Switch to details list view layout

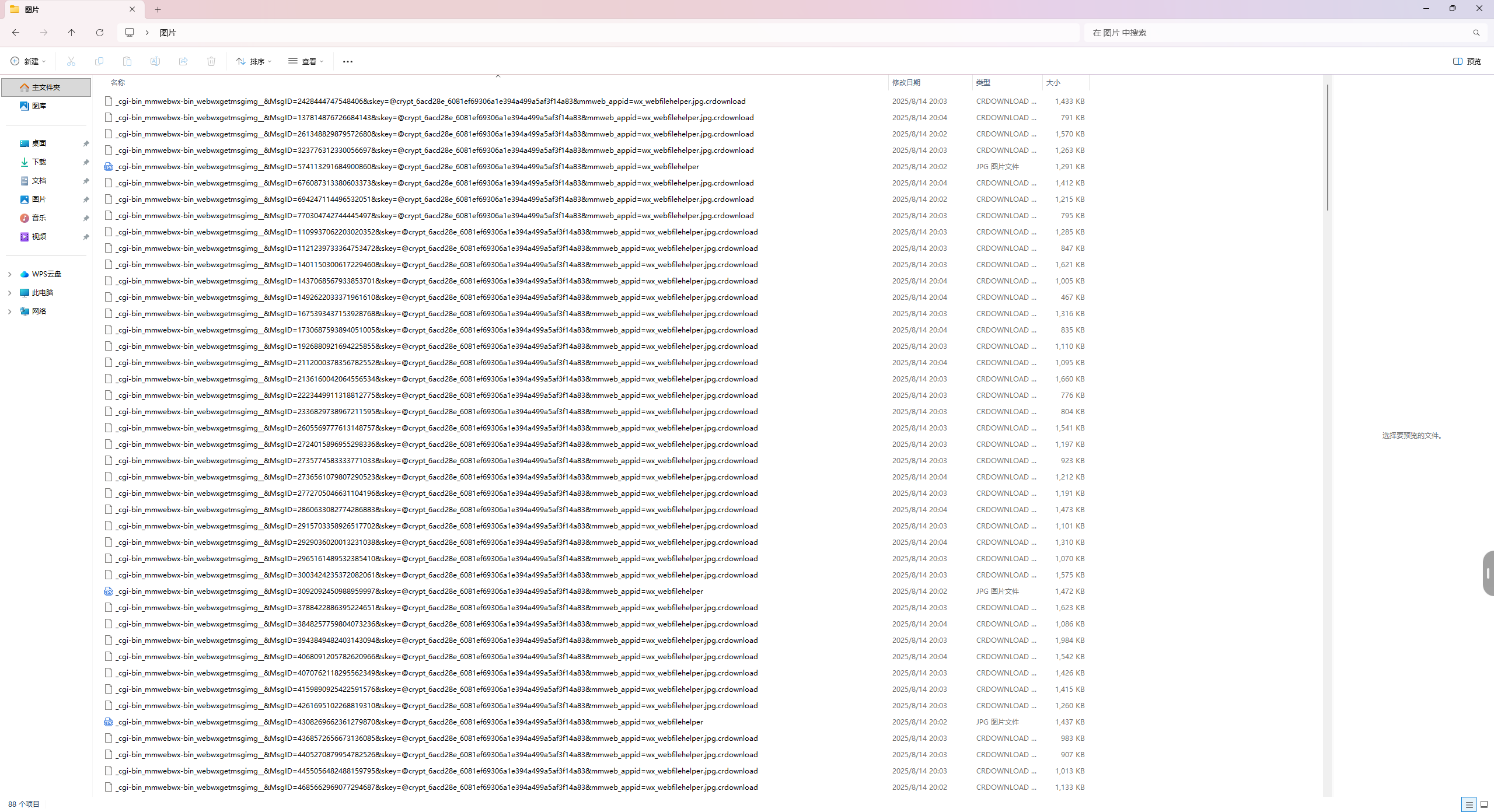click(1469, 804)
